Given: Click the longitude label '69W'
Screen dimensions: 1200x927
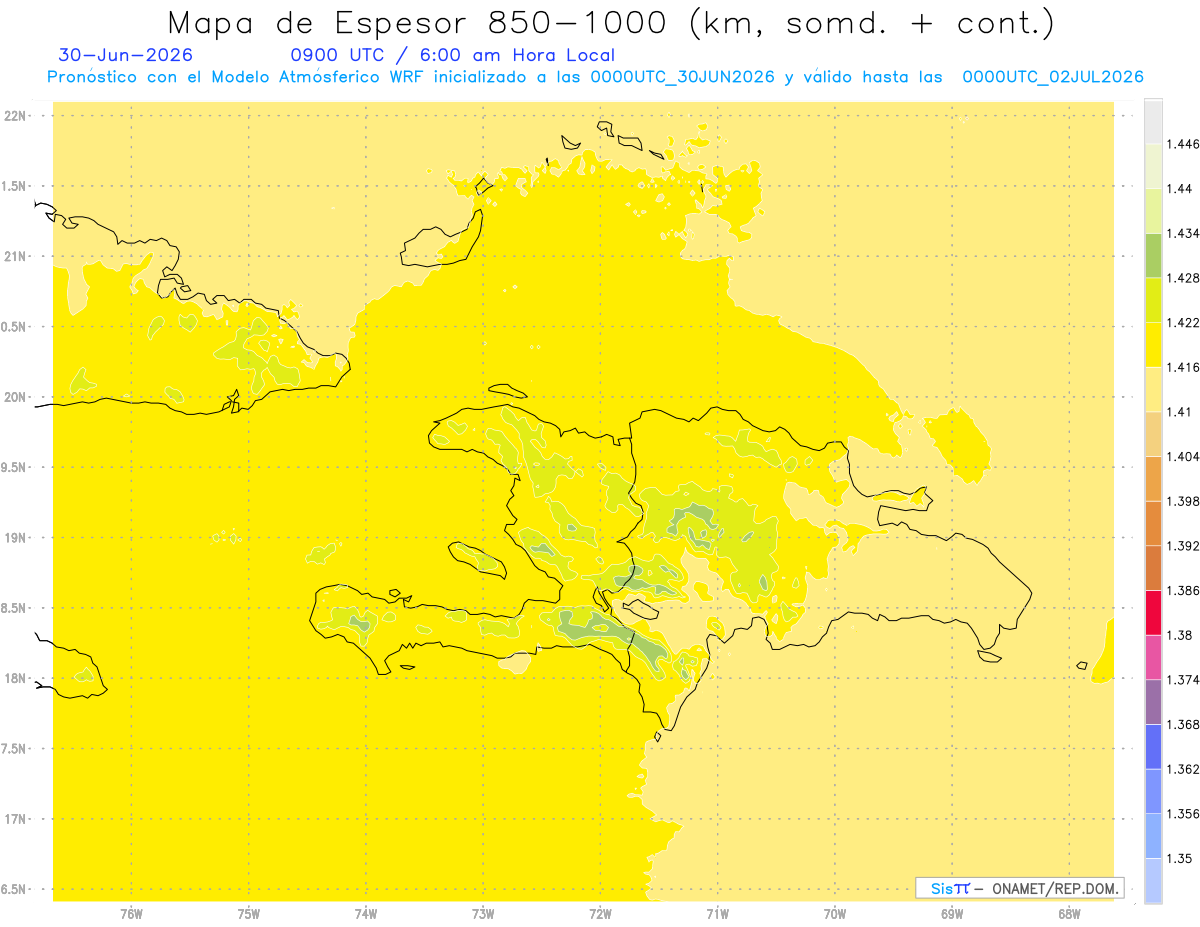Looking at the screenshot, I should [x=952, y=913].
